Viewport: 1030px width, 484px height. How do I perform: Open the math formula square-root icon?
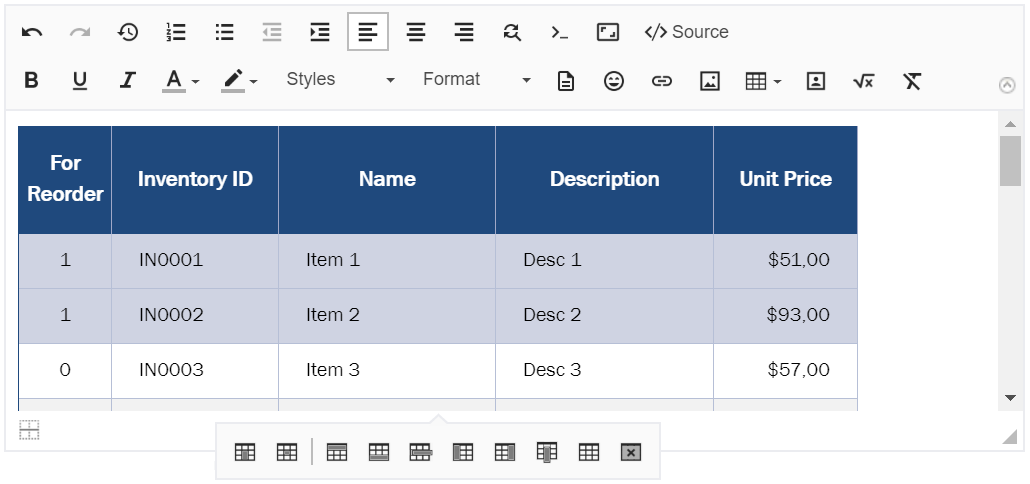tap(863, 81)
